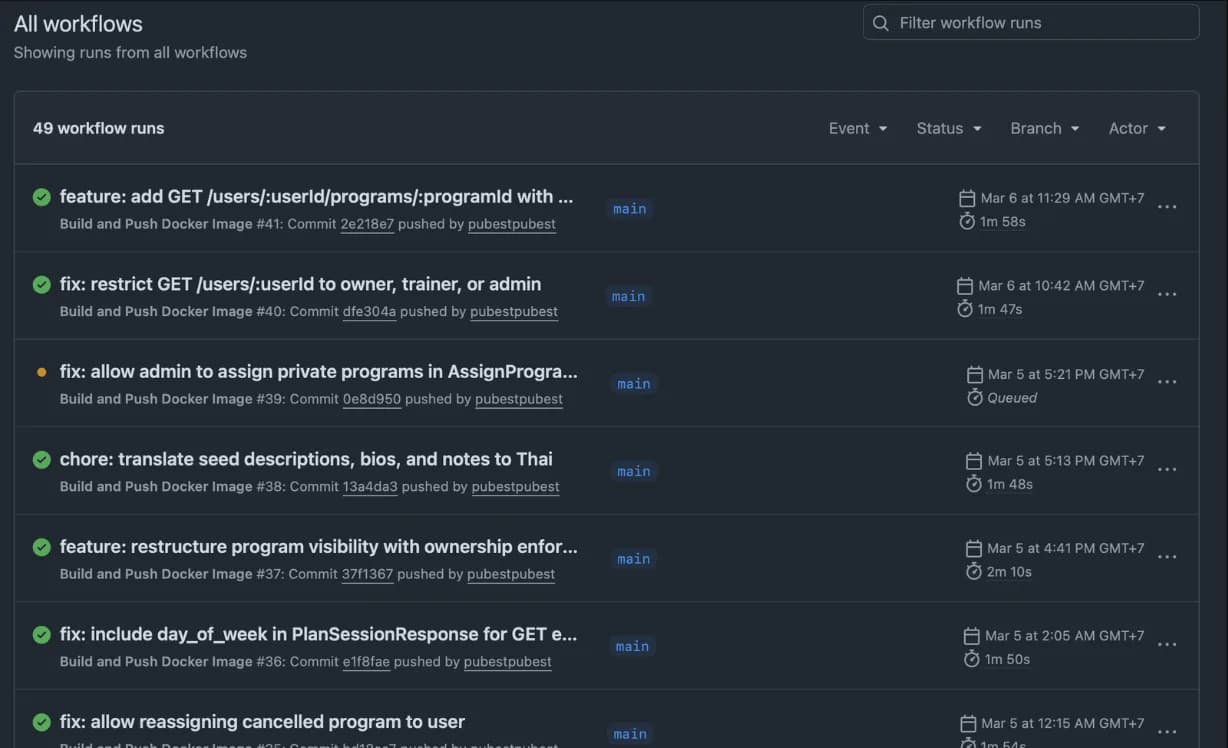Open commit 37f1367 link
The image size is (1228, 748).
[368, 574]
